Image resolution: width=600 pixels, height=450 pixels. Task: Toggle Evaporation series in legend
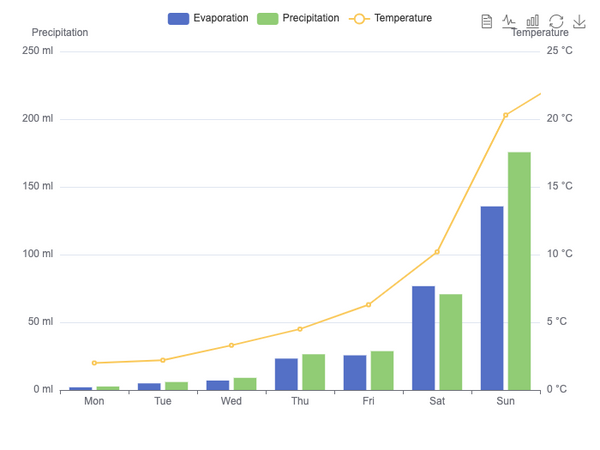(208, 18)
